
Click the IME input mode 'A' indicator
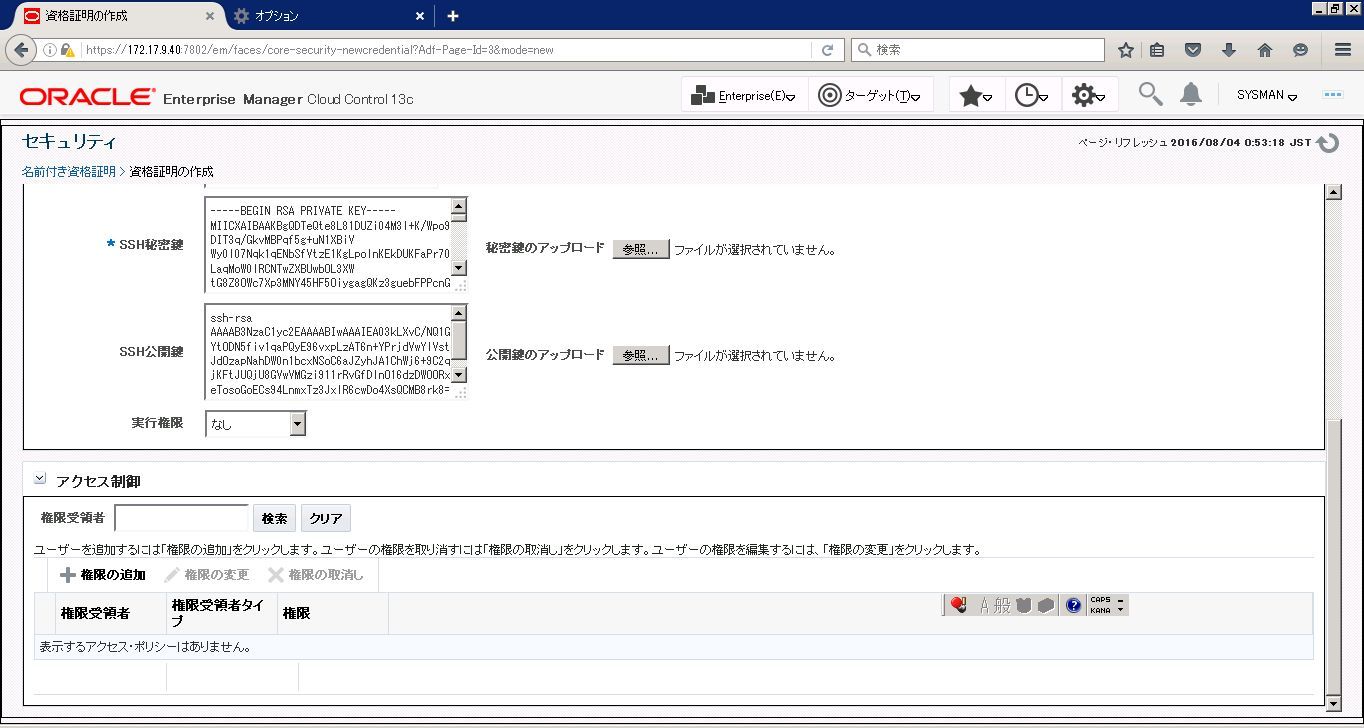983,605
